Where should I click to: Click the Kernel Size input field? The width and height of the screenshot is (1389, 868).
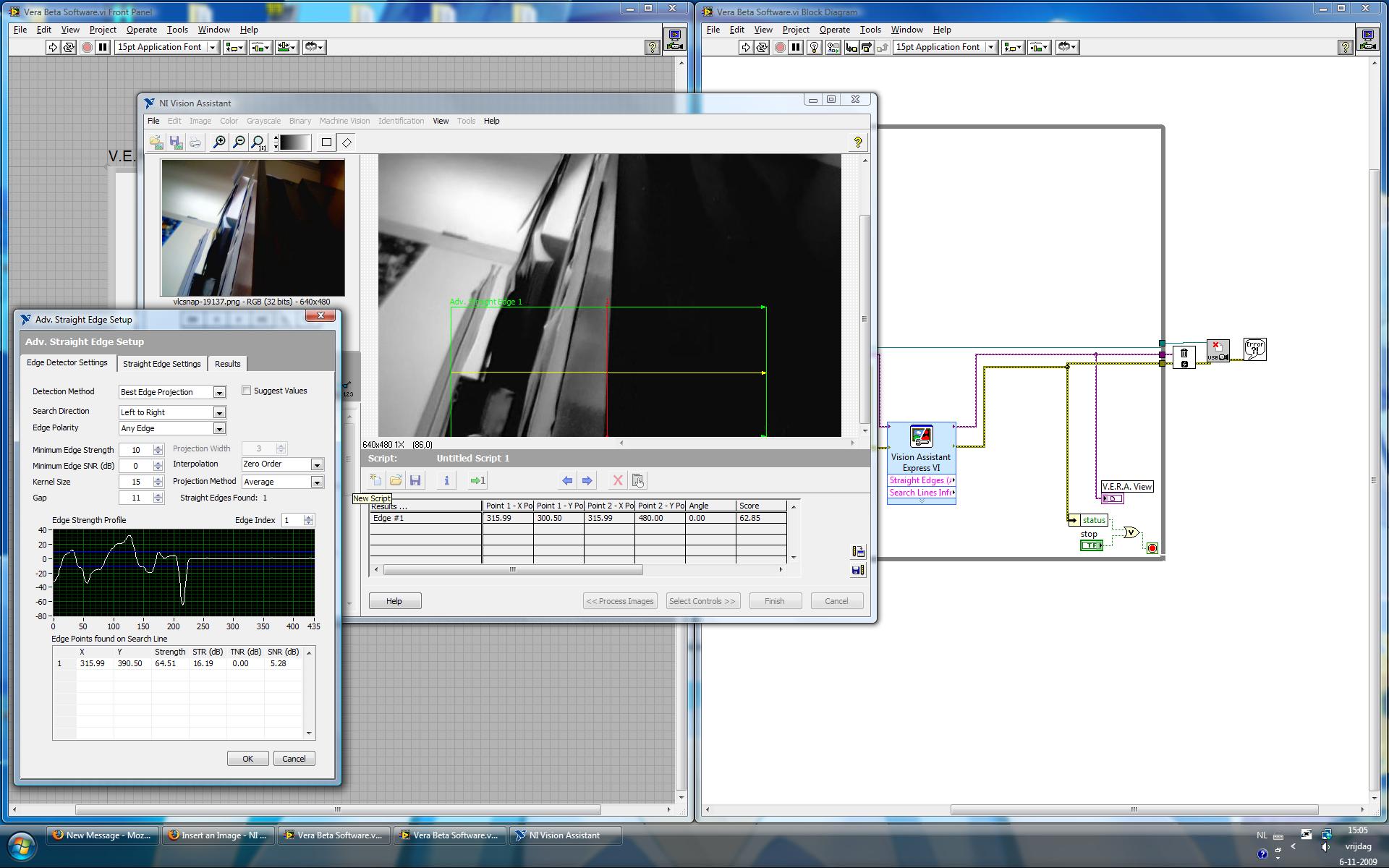pos(136,482)
